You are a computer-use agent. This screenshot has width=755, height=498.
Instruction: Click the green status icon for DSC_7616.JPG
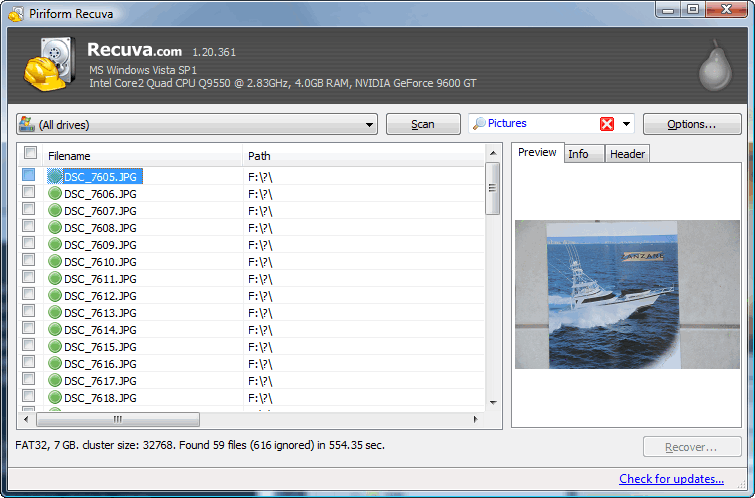coord(55,363)
